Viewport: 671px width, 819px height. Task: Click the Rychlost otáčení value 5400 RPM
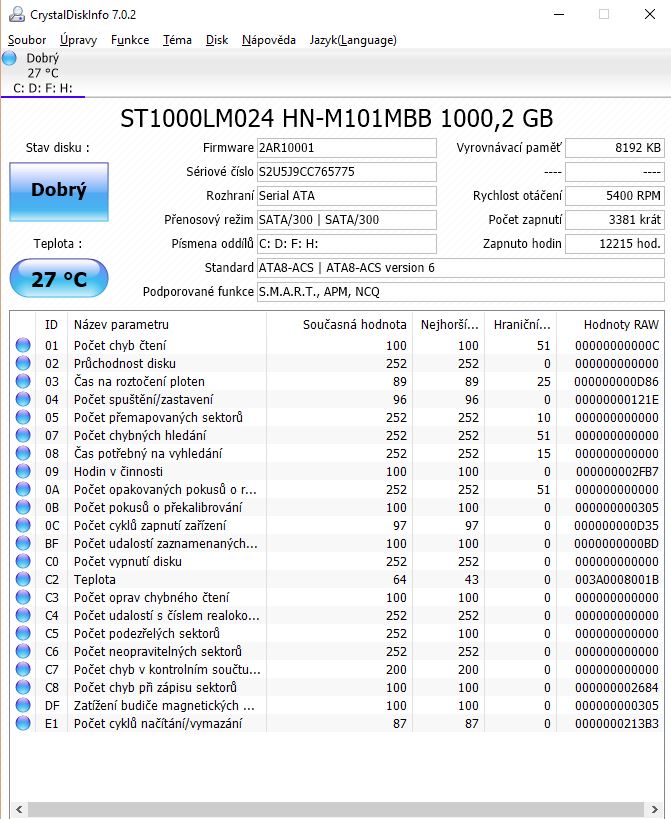point(615,196)
